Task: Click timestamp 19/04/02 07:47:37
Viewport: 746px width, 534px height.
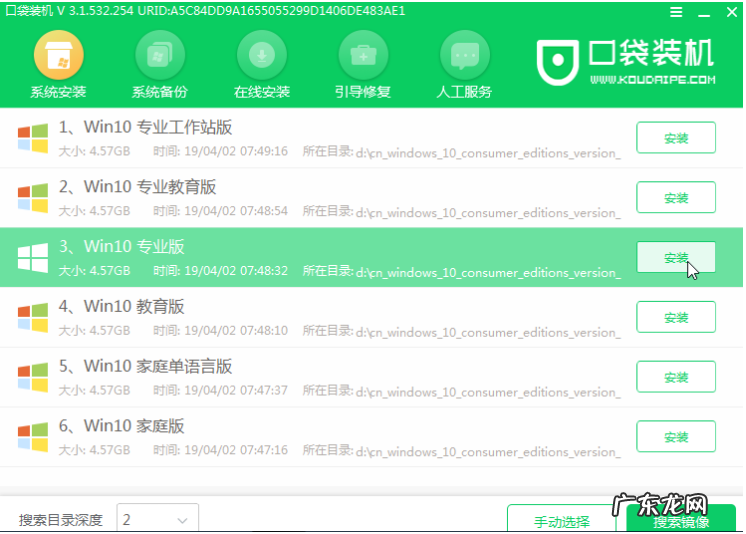Action: [236, 390]
